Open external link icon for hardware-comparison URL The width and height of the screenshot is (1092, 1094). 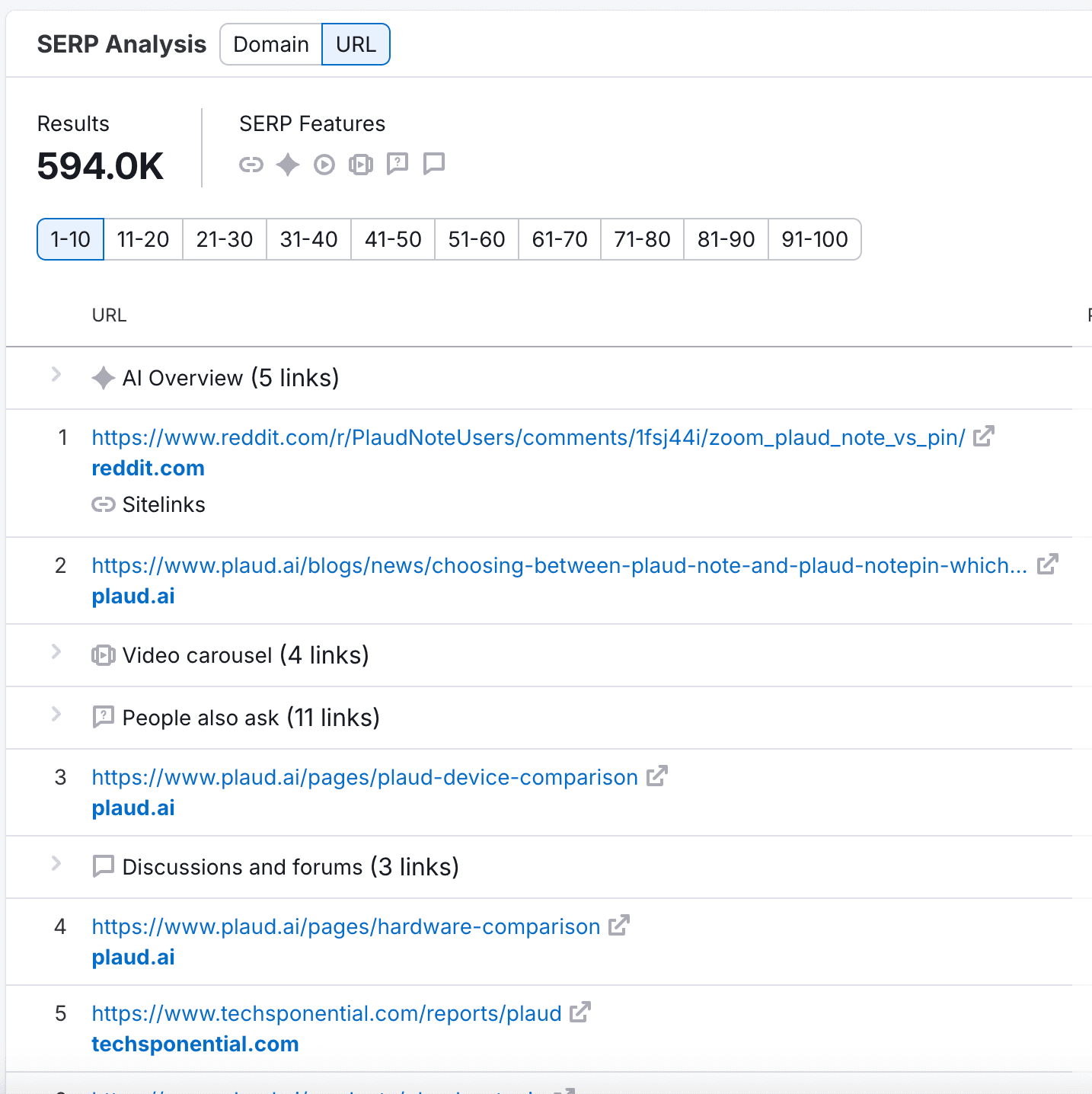[619, 925]
